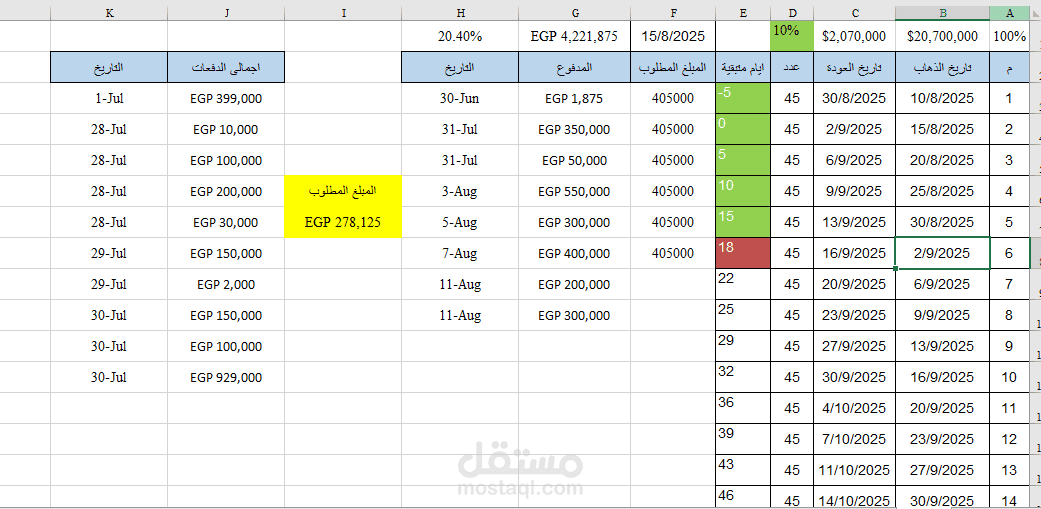Click the EGP 1,875 paid cell
Screen dimensions: 1041x509
[x=575, y=98]
